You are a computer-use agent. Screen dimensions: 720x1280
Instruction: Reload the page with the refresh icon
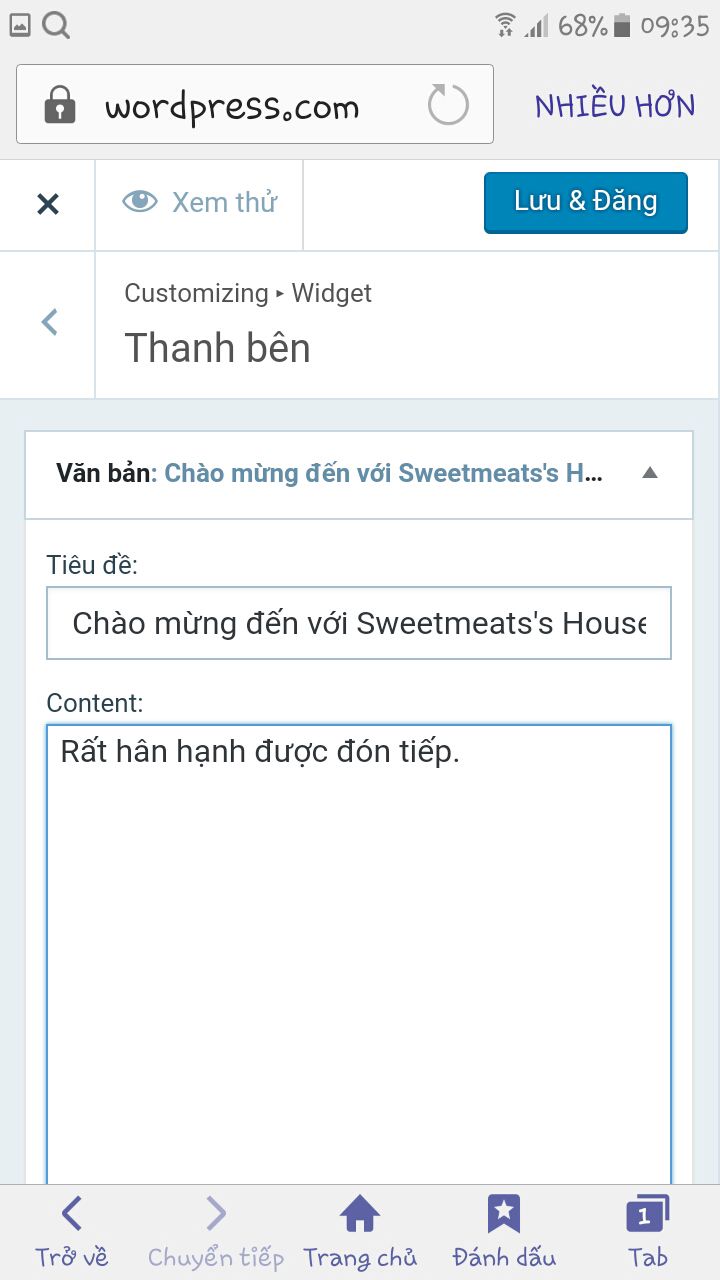pyautogui.click(x=447, y=104)
